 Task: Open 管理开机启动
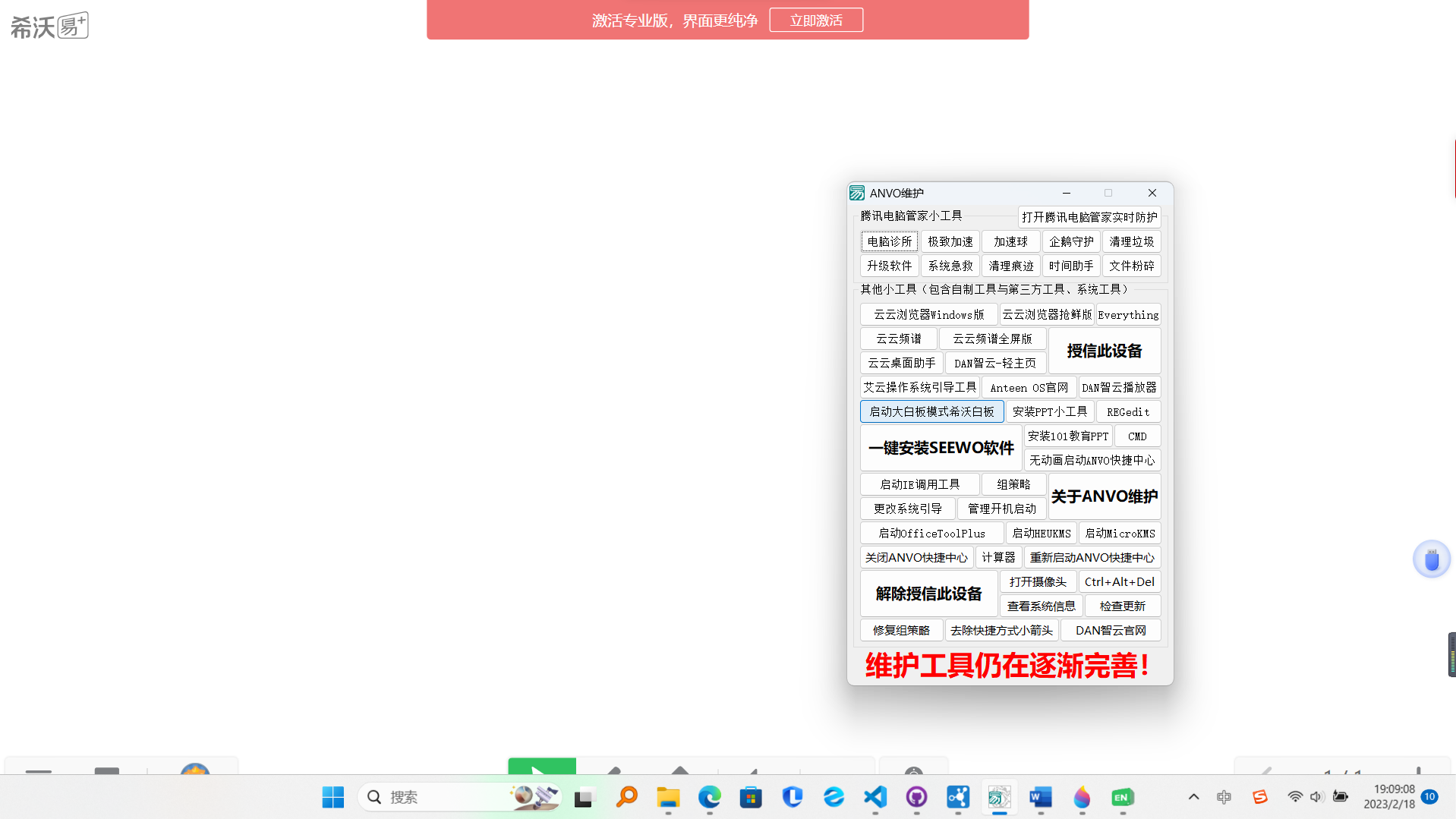(x=1002, y=509)
